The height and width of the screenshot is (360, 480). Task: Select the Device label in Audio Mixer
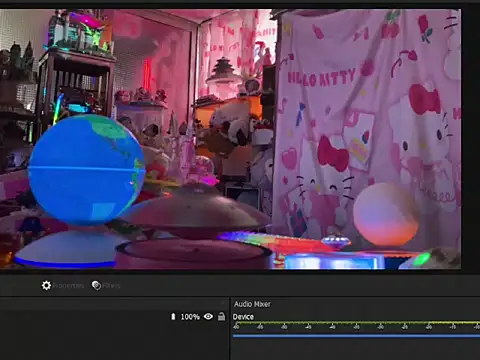tap(243, 317)
